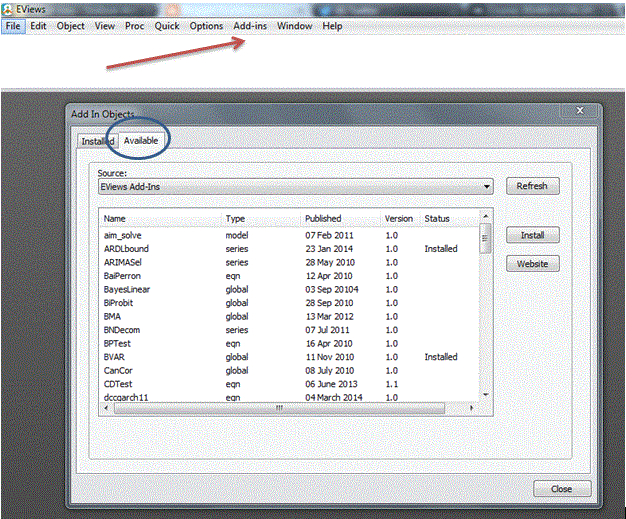Viewport: 626px width, 519px height.
Task: Open the View menu
Action: click(x=105, y=26)
